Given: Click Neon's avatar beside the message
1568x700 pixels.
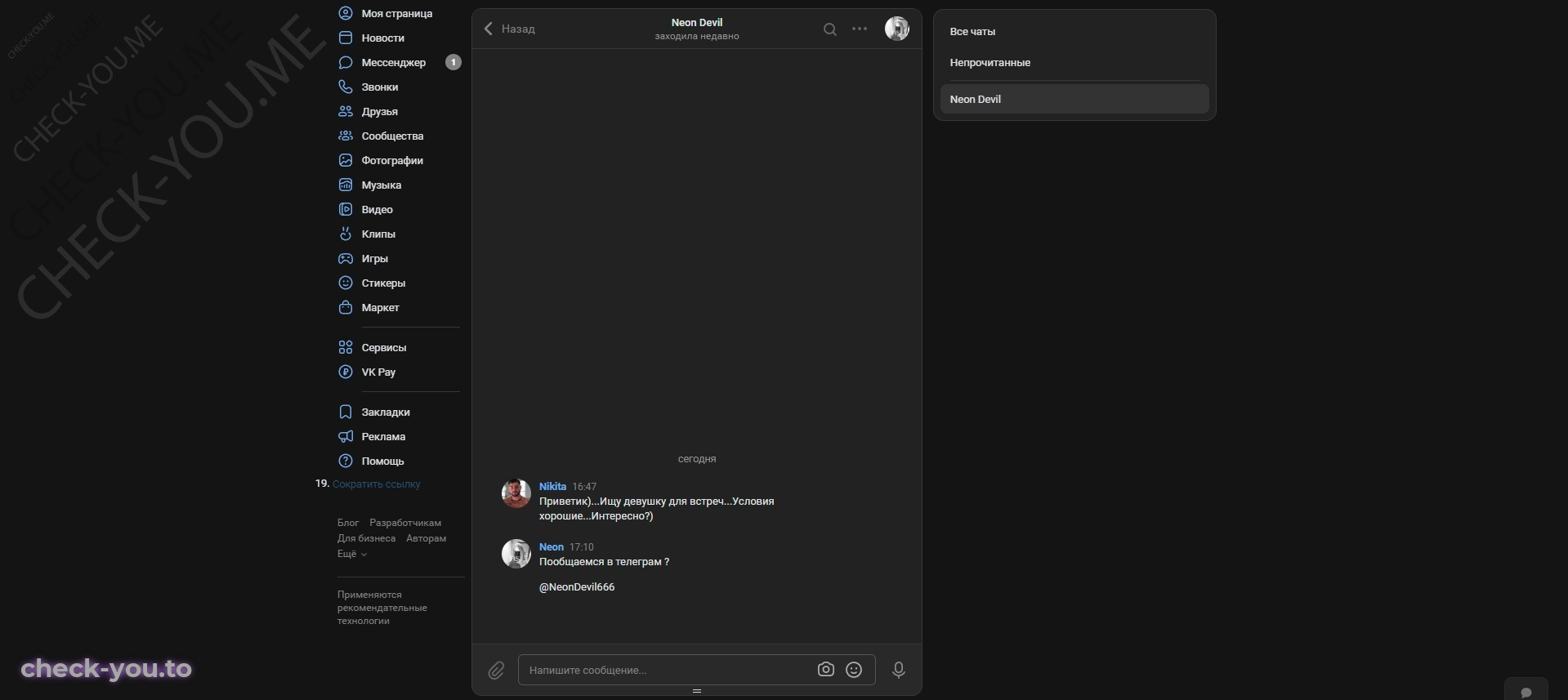Looking at the screenshot, I should (x=516, y=554).
